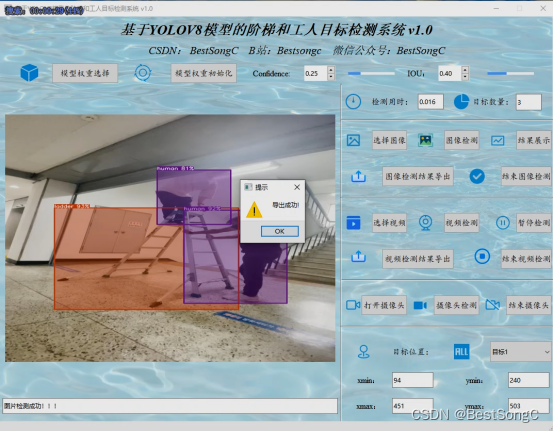Click the clock detection time icon
554x432 pixels.
[353, 102]
